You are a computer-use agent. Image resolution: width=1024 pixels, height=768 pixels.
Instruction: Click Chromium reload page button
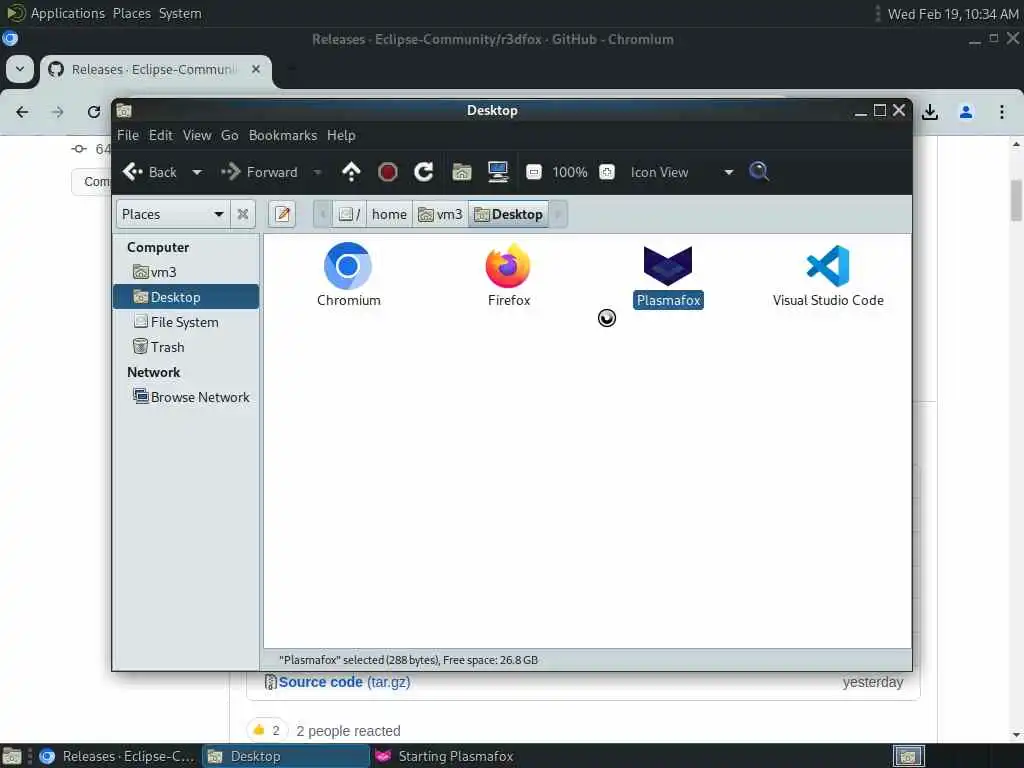(94, 112)
